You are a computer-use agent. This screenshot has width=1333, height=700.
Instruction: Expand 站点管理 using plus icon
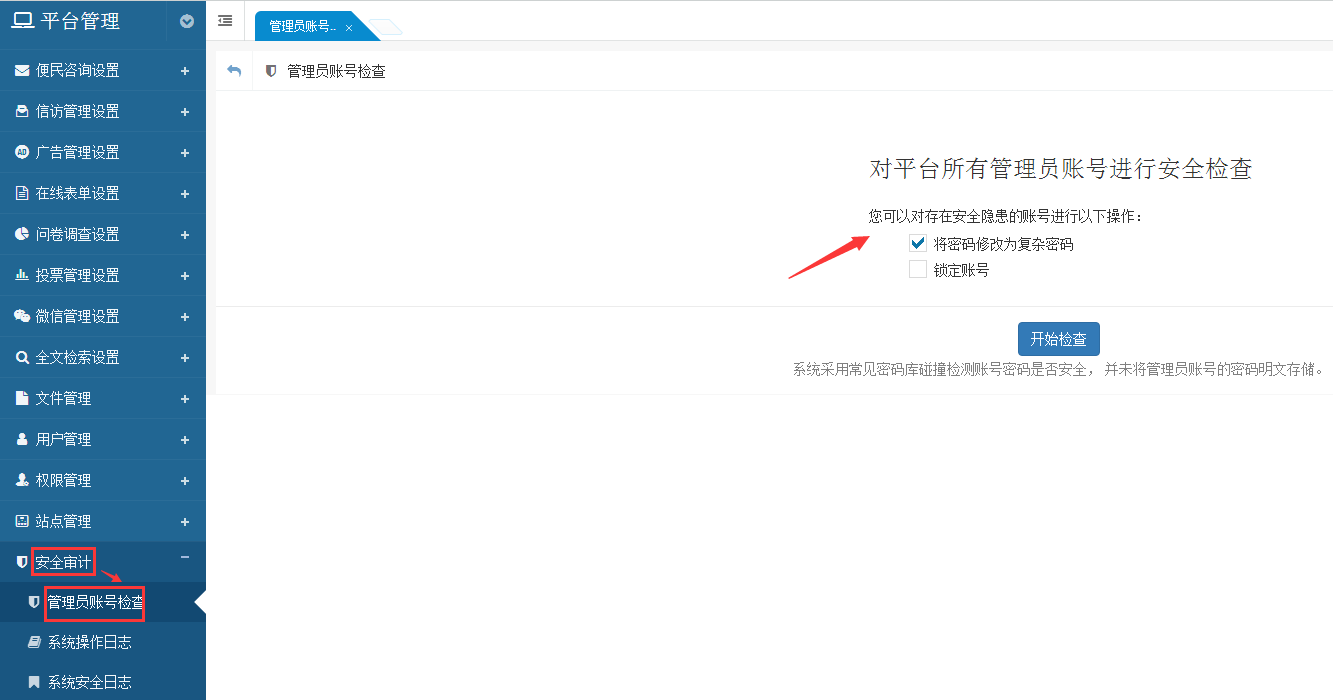pos(185,522)
